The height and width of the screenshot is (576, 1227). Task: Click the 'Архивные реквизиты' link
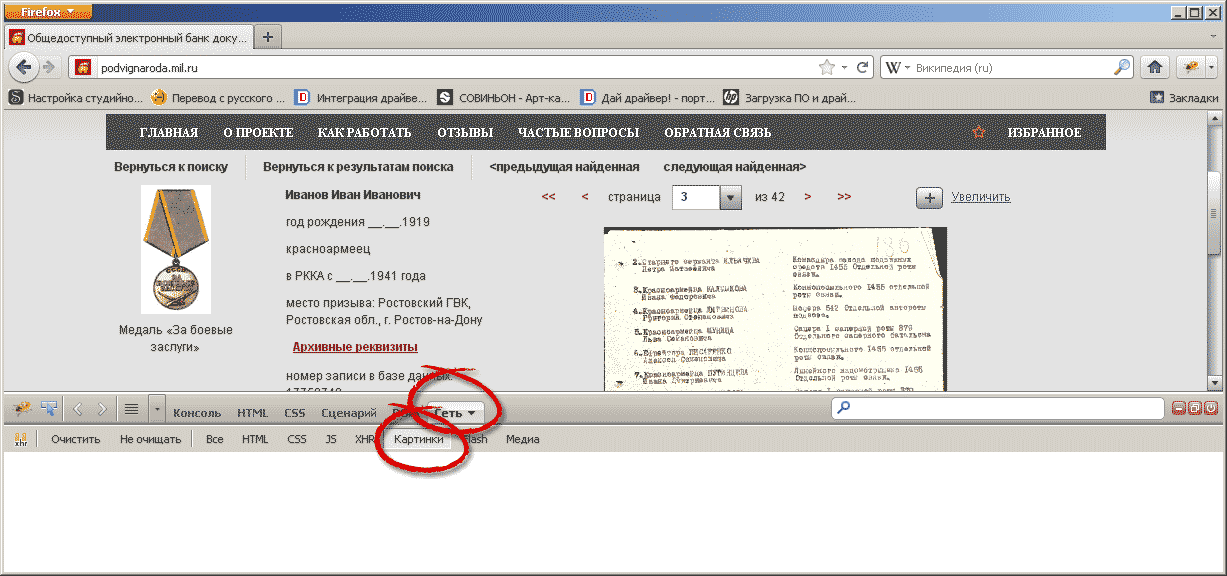(x=355, y=347)
